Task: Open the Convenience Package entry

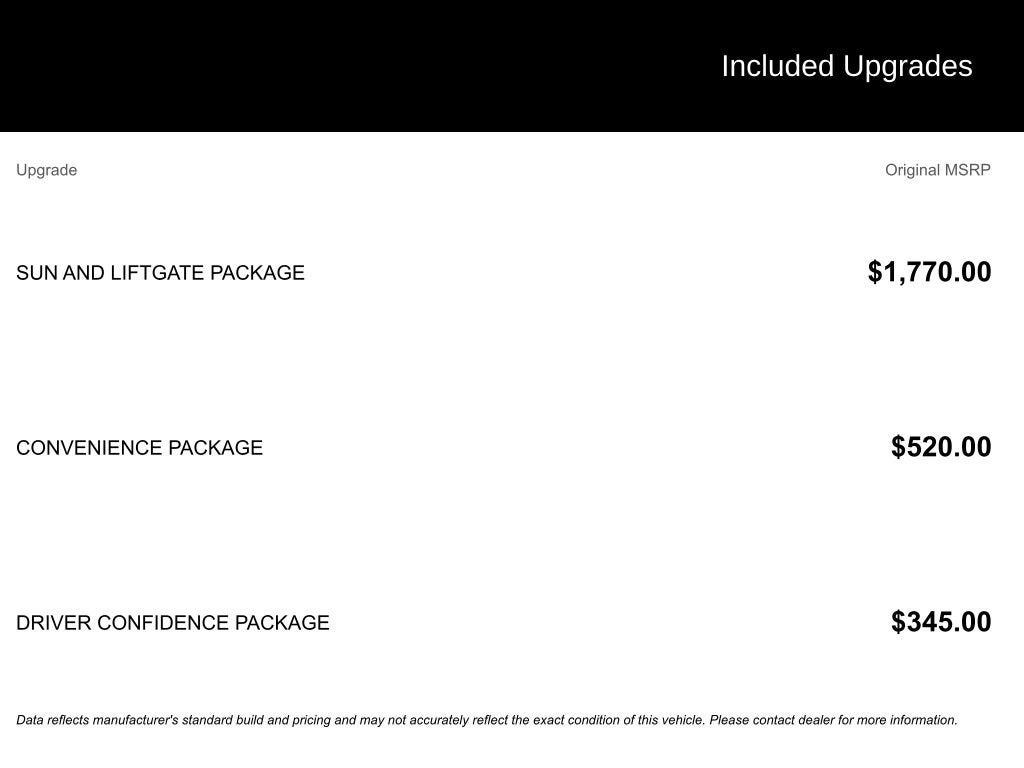Action: coord(139,448)
